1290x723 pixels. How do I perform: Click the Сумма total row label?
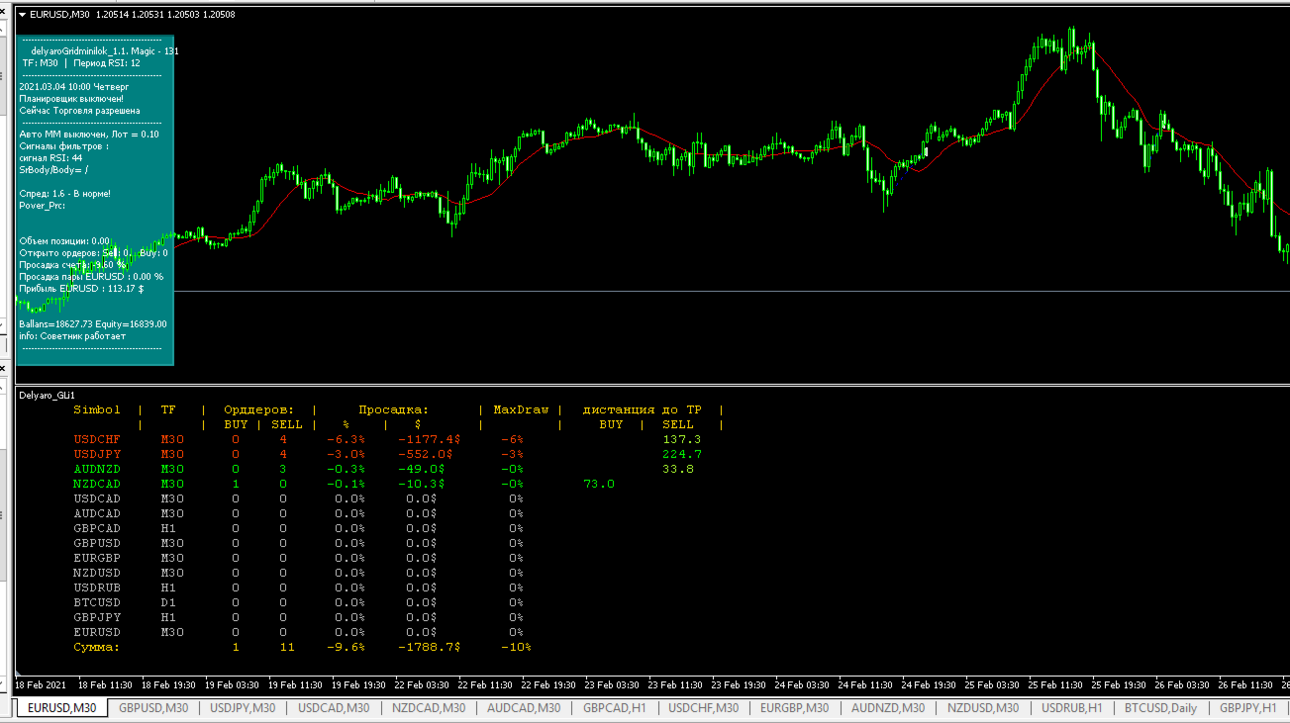(x=96, y=648)
